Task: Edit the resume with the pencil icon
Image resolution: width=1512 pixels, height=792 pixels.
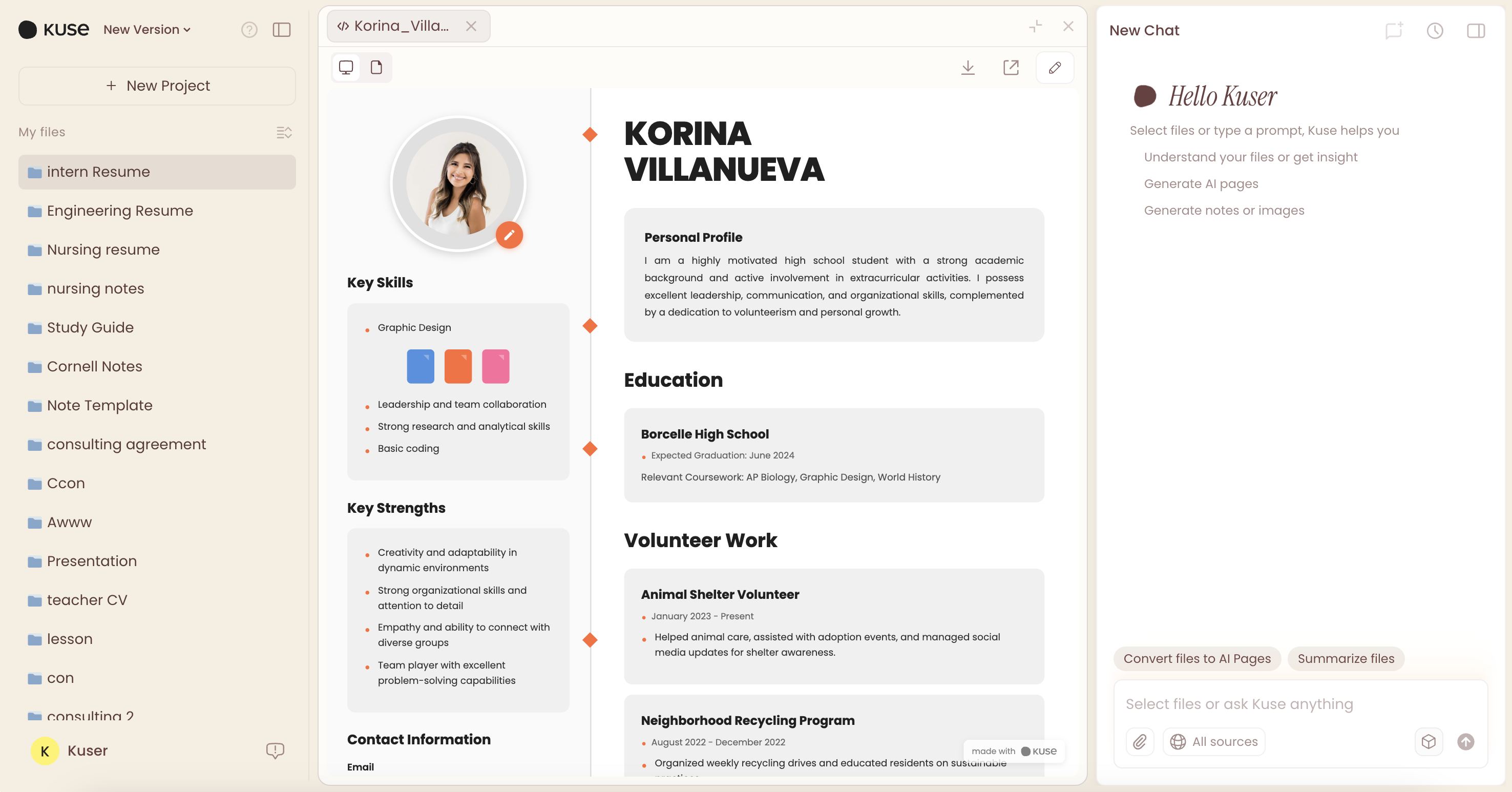Action: (x=1054, y=68)
